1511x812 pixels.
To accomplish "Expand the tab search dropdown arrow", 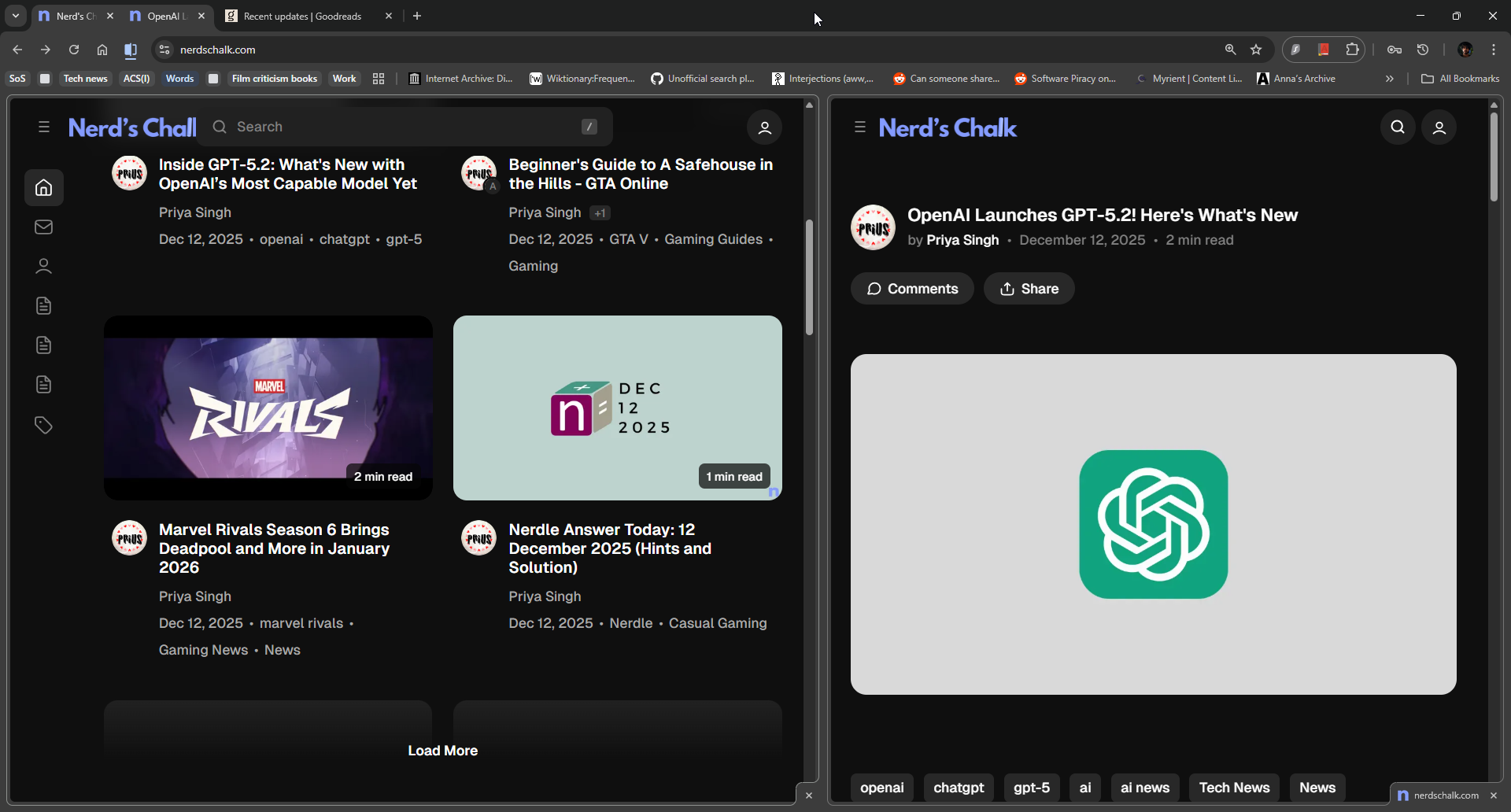I will (16, 16).
